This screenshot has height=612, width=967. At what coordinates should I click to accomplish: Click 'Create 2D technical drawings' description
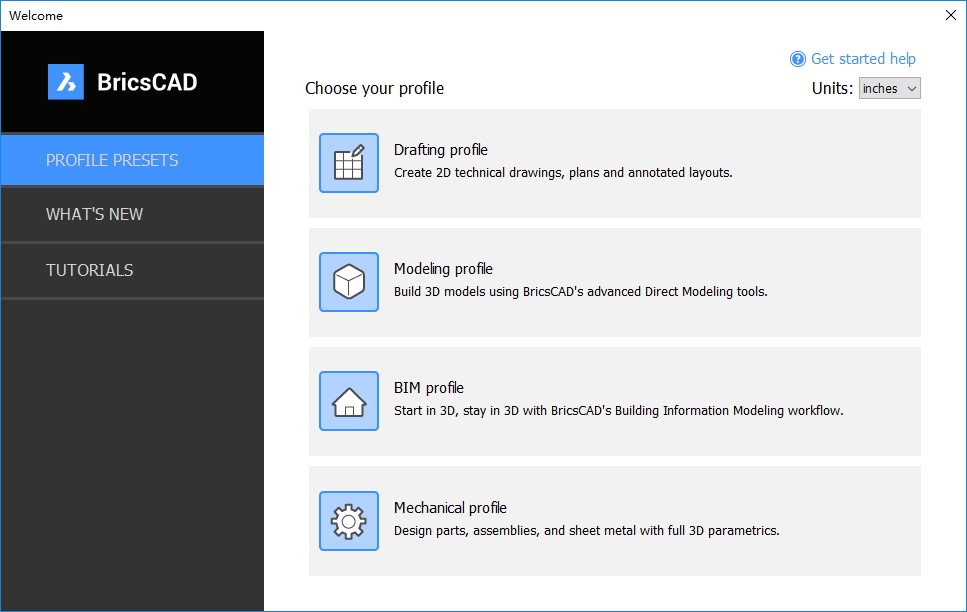pos(563,173)
